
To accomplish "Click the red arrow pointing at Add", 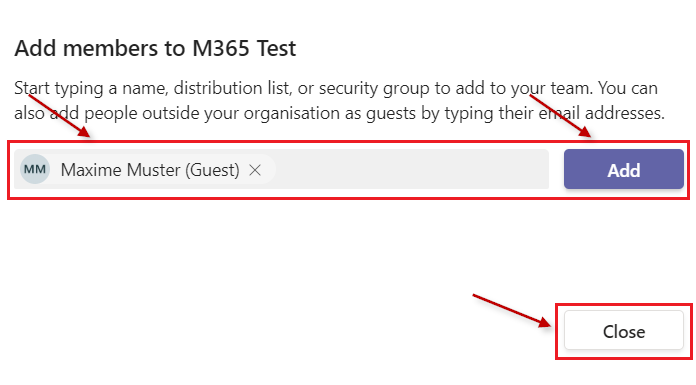I will [x=561, y=116].
